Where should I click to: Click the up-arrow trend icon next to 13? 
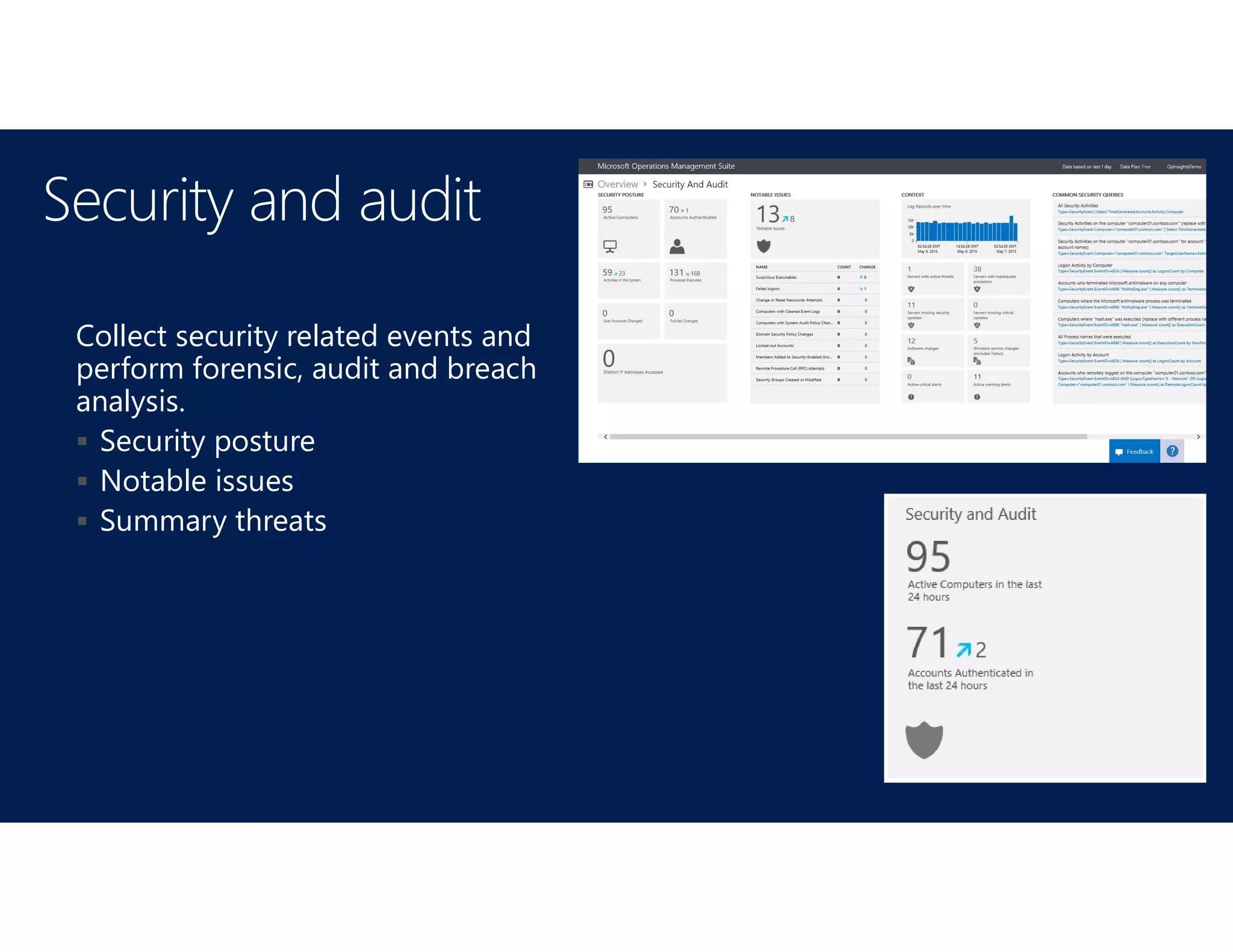pos(785,219)
